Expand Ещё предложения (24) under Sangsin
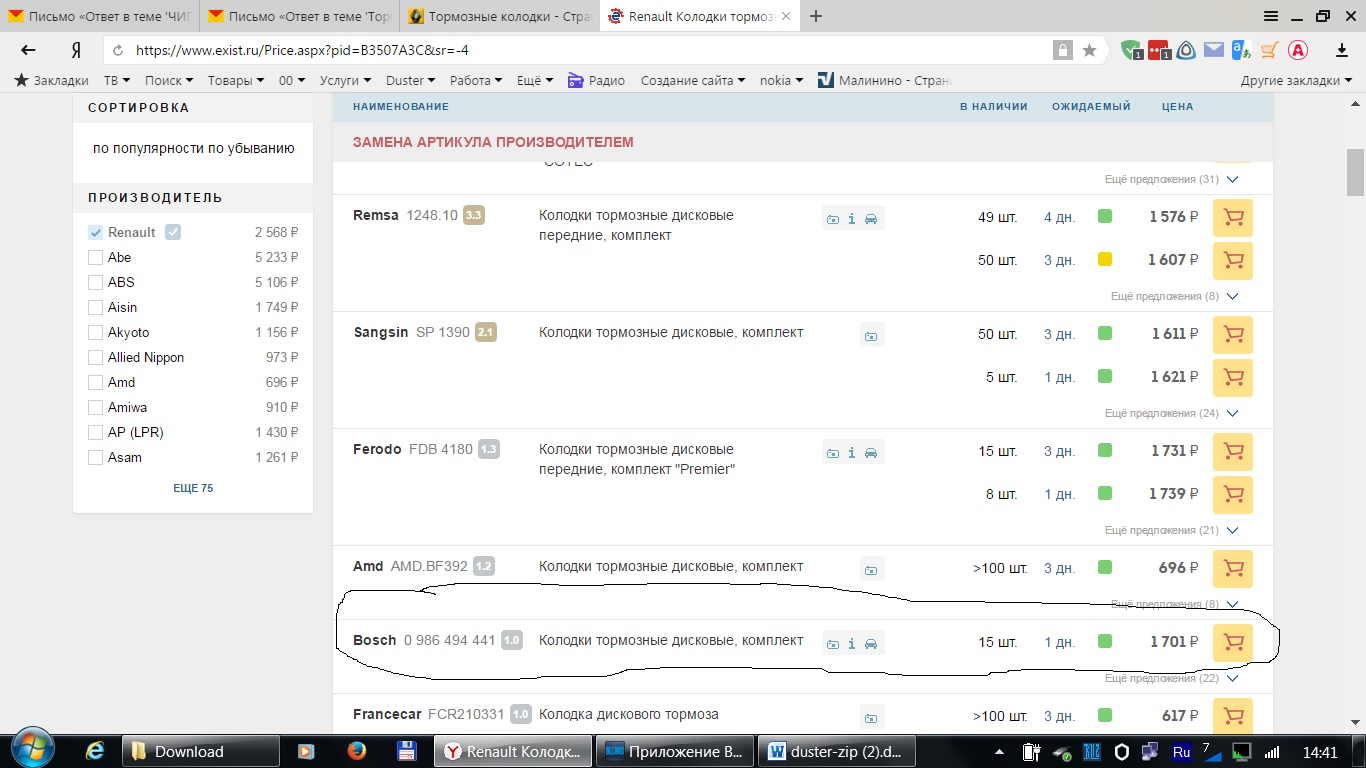The width and height of the screenshot is (1366, 768). 1171,413
